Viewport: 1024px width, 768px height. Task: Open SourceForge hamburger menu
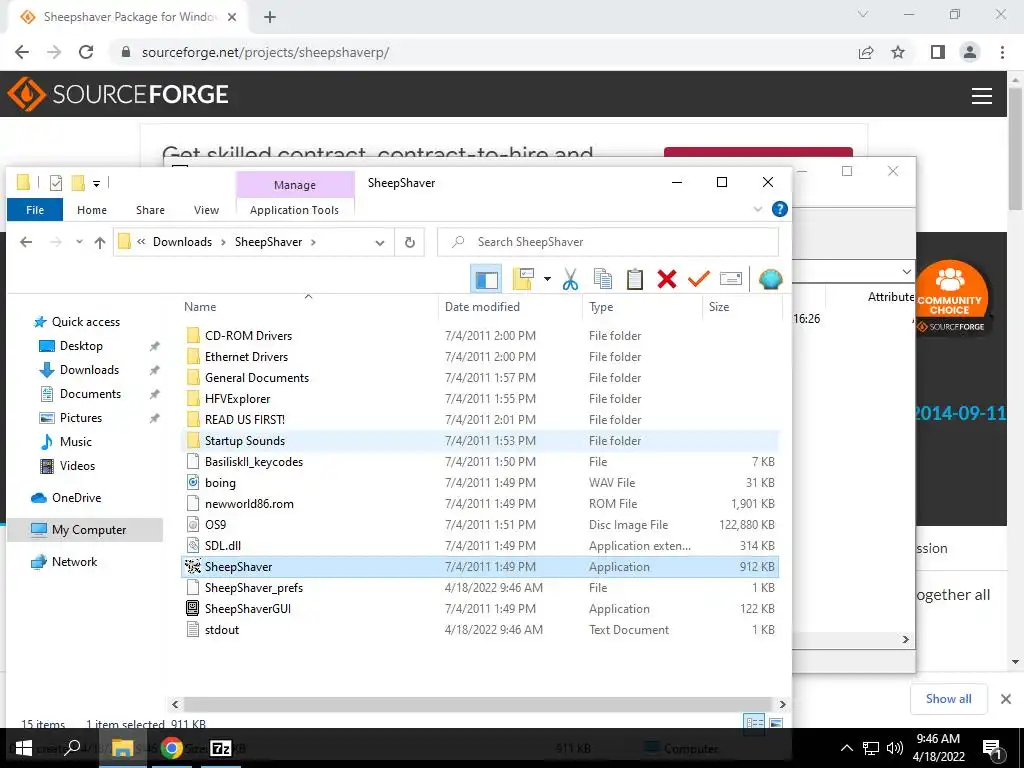(x=982, y=95)
